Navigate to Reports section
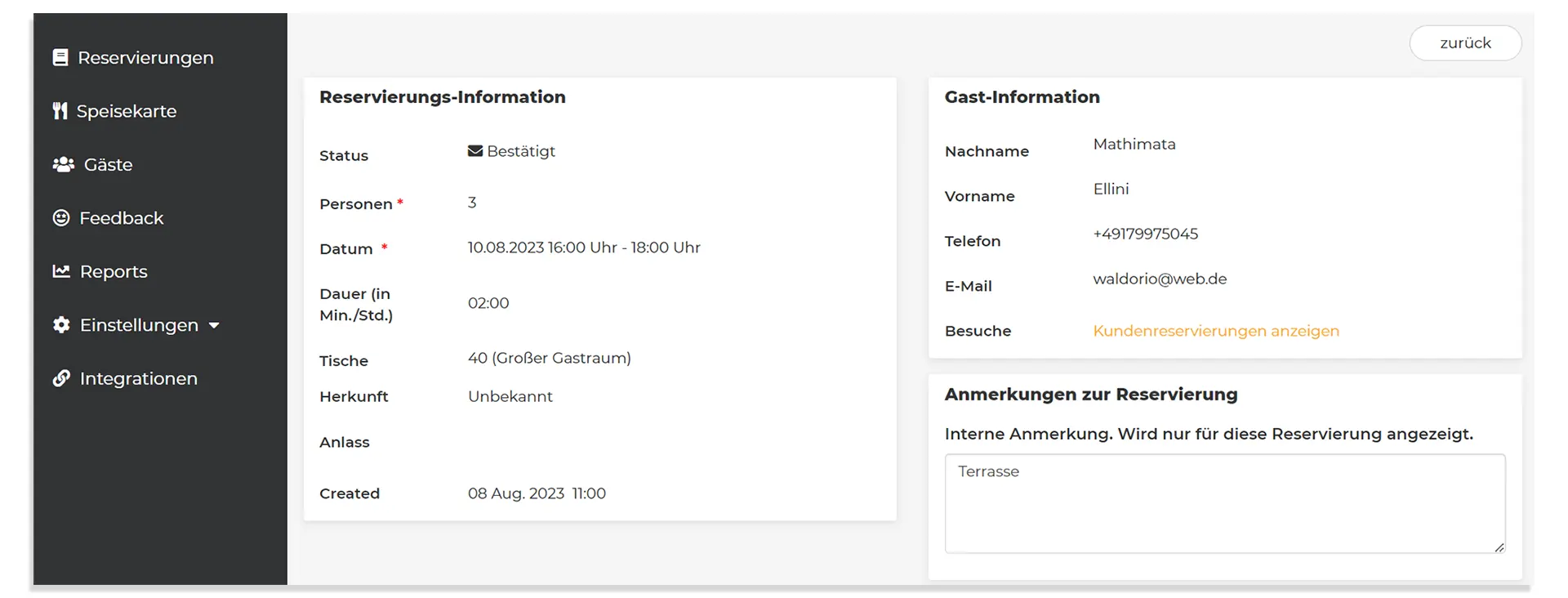1568x598 pixels. click(x=114, y=272)
